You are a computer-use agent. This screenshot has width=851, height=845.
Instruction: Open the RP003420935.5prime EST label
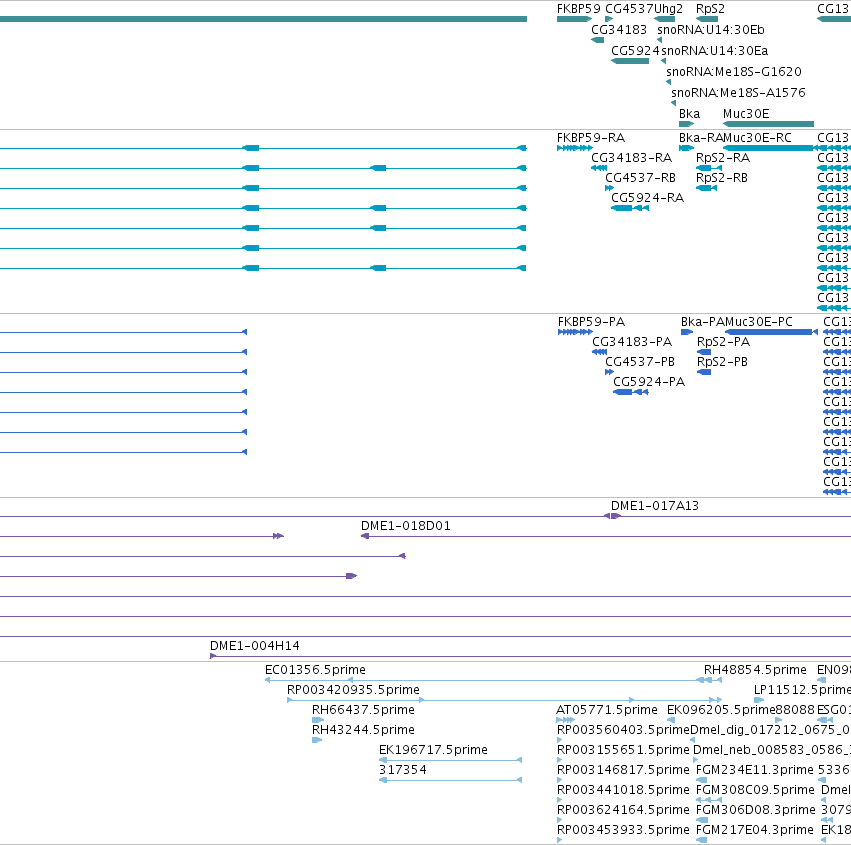[353, 690]
